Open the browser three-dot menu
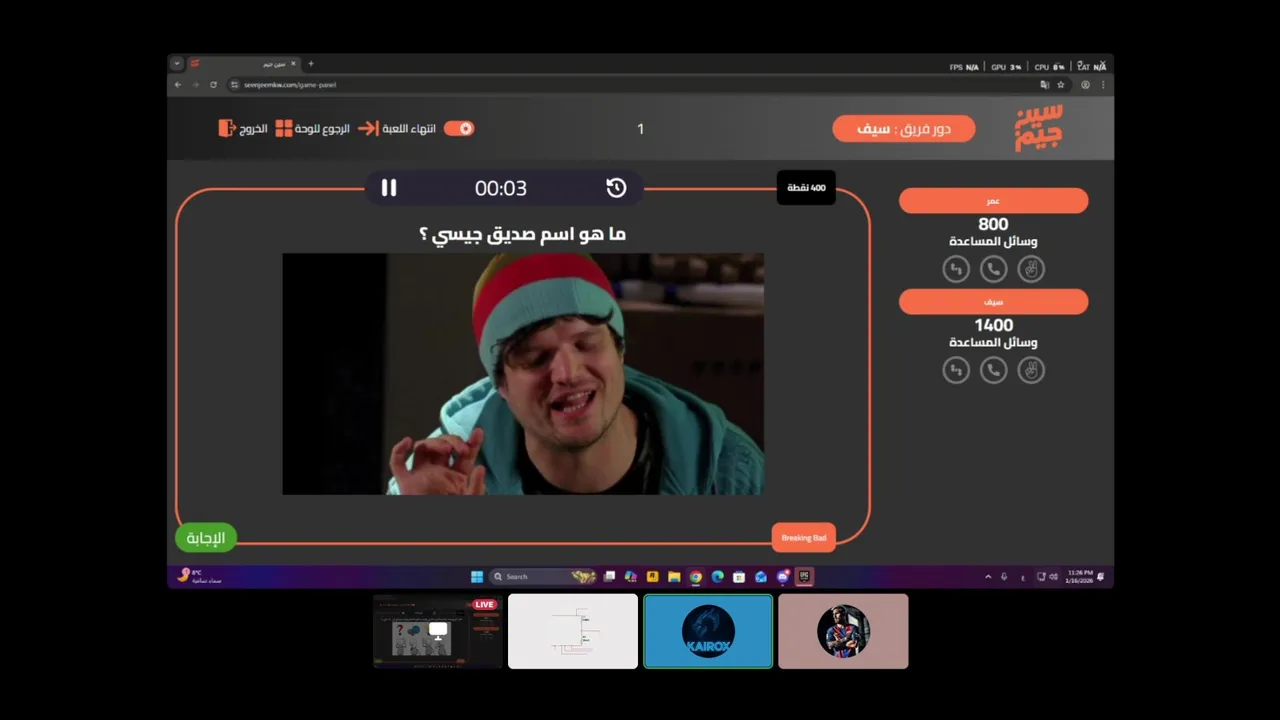 pyautogui.click(x=1103, y=85)
